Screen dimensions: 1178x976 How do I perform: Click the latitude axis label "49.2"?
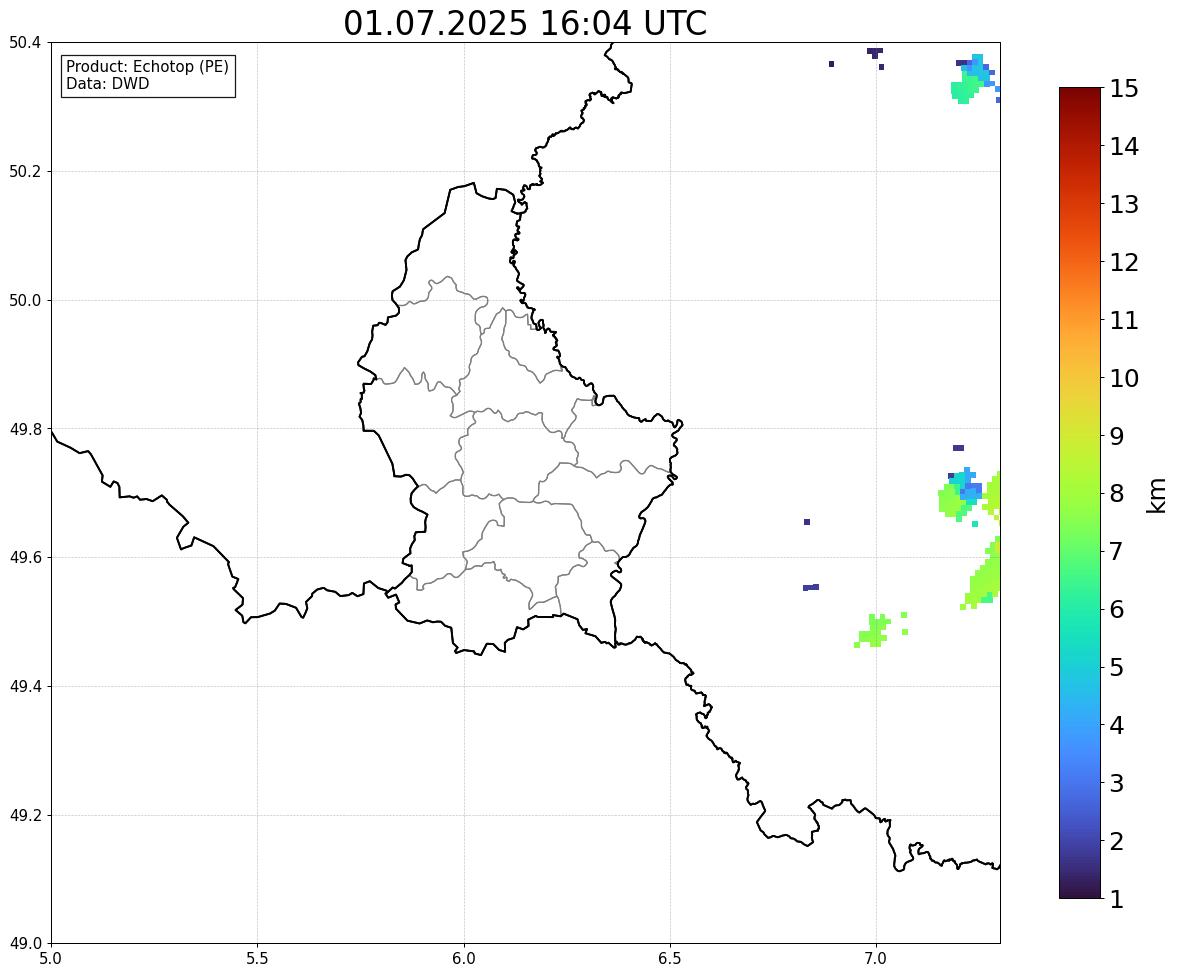24,815
